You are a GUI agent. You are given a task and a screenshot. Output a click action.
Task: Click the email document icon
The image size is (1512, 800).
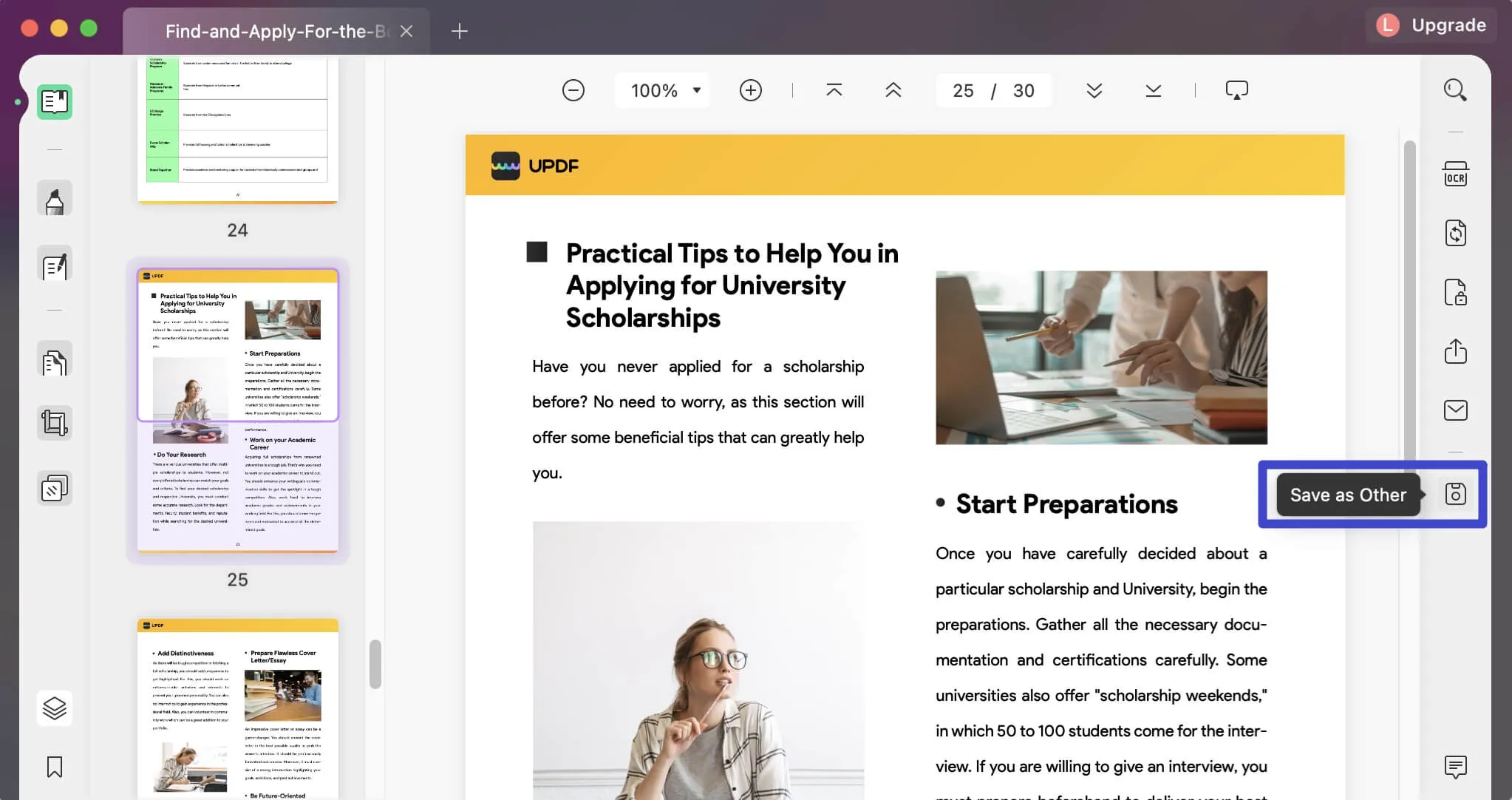[x=1455, y=410]
